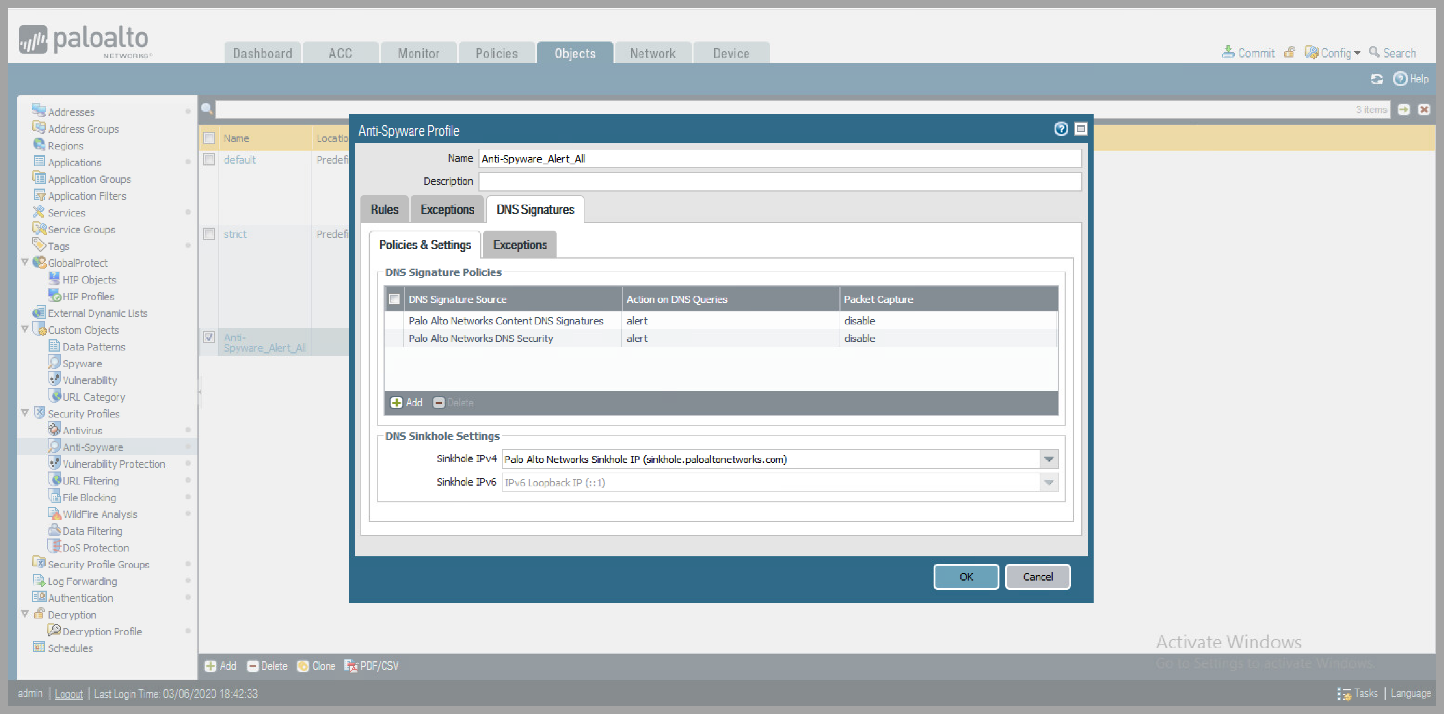Open the Sinkhole IPv4 dropdown
Screen dimensions: 1444x714
tap(1048, 459)
